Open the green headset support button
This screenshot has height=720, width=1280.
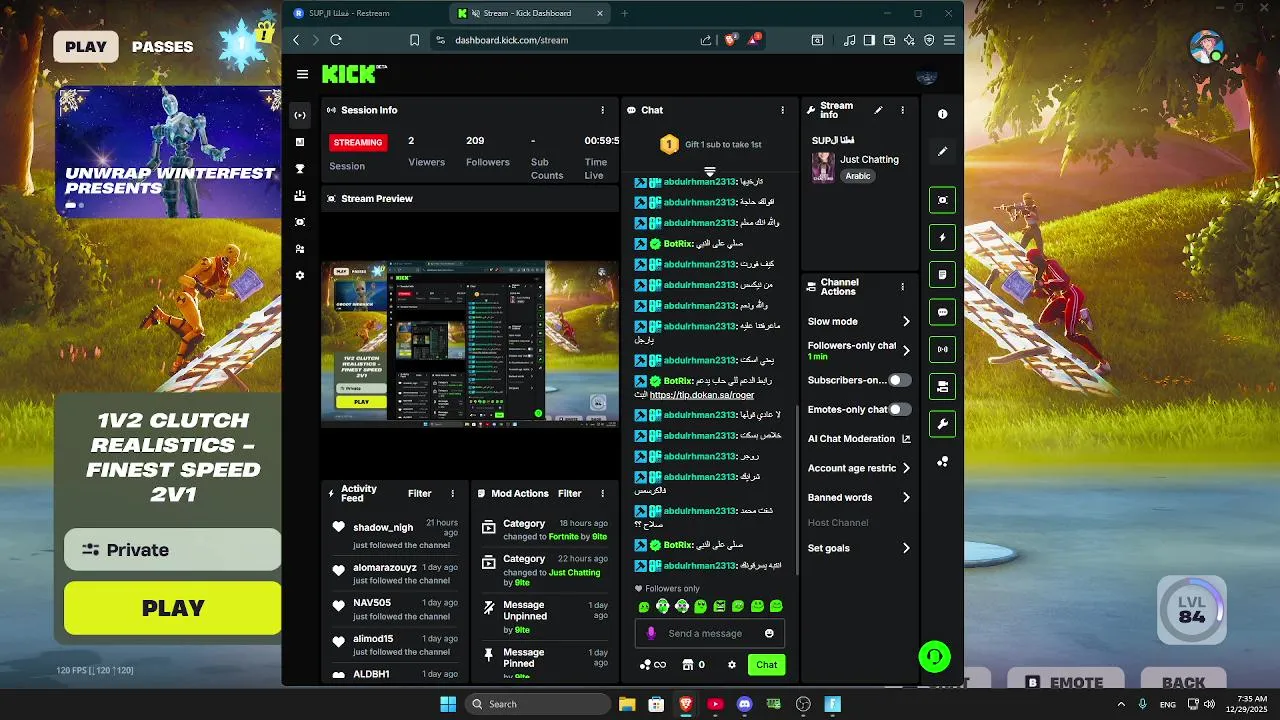tap(934, 656)
